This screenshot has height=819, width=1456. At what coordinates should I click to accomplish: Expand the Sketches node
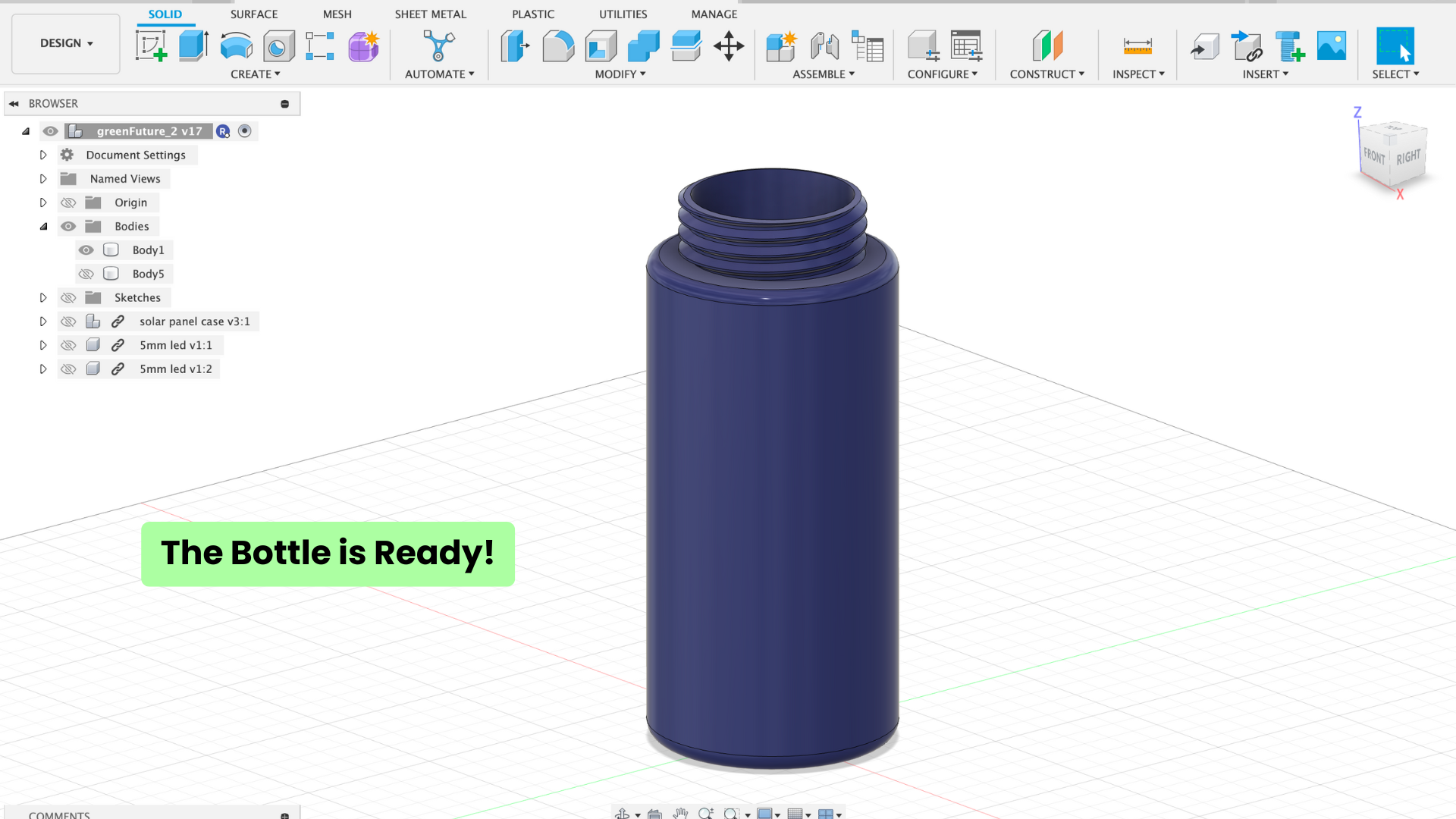[43, 298]
